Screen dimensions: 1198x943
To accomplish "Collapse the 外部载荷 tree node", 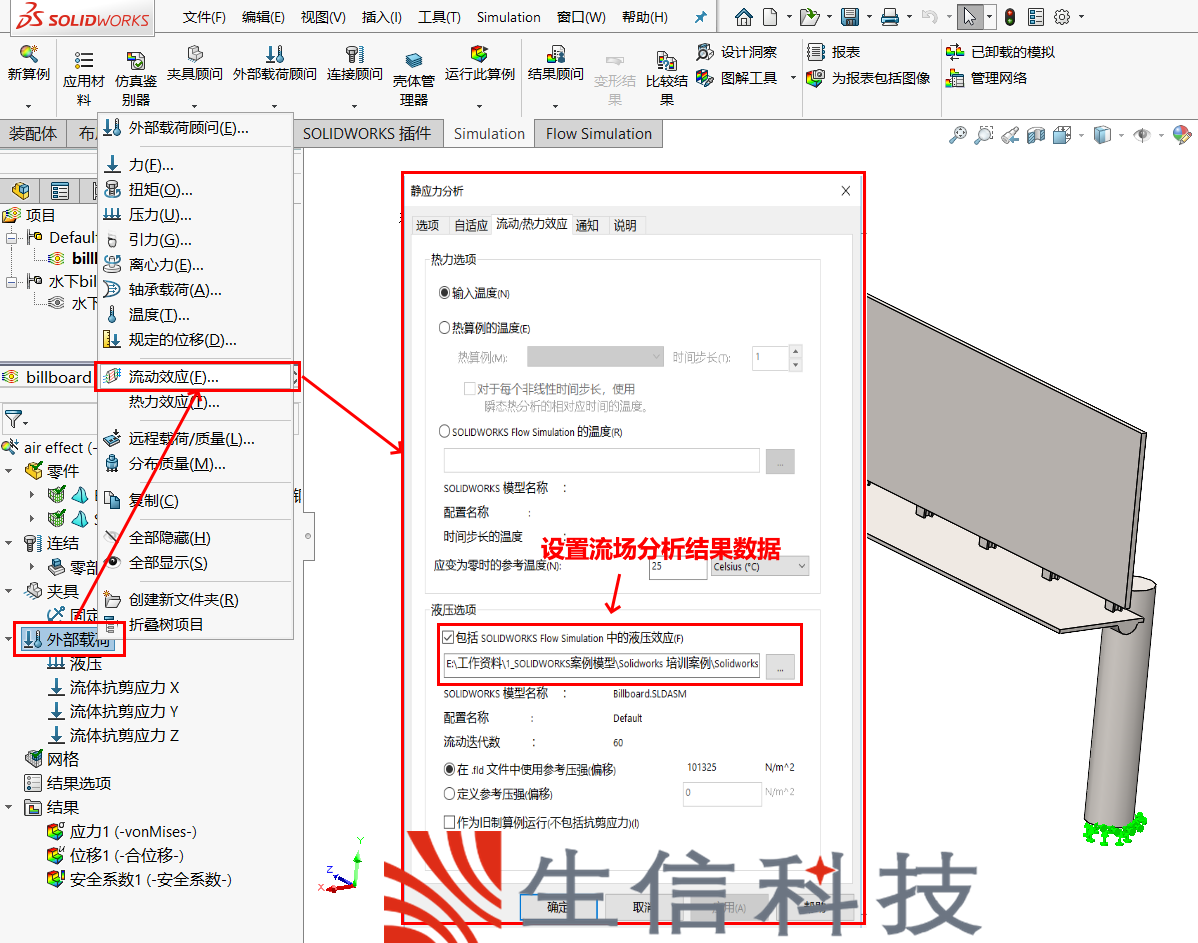I will [x=9, y=639].
